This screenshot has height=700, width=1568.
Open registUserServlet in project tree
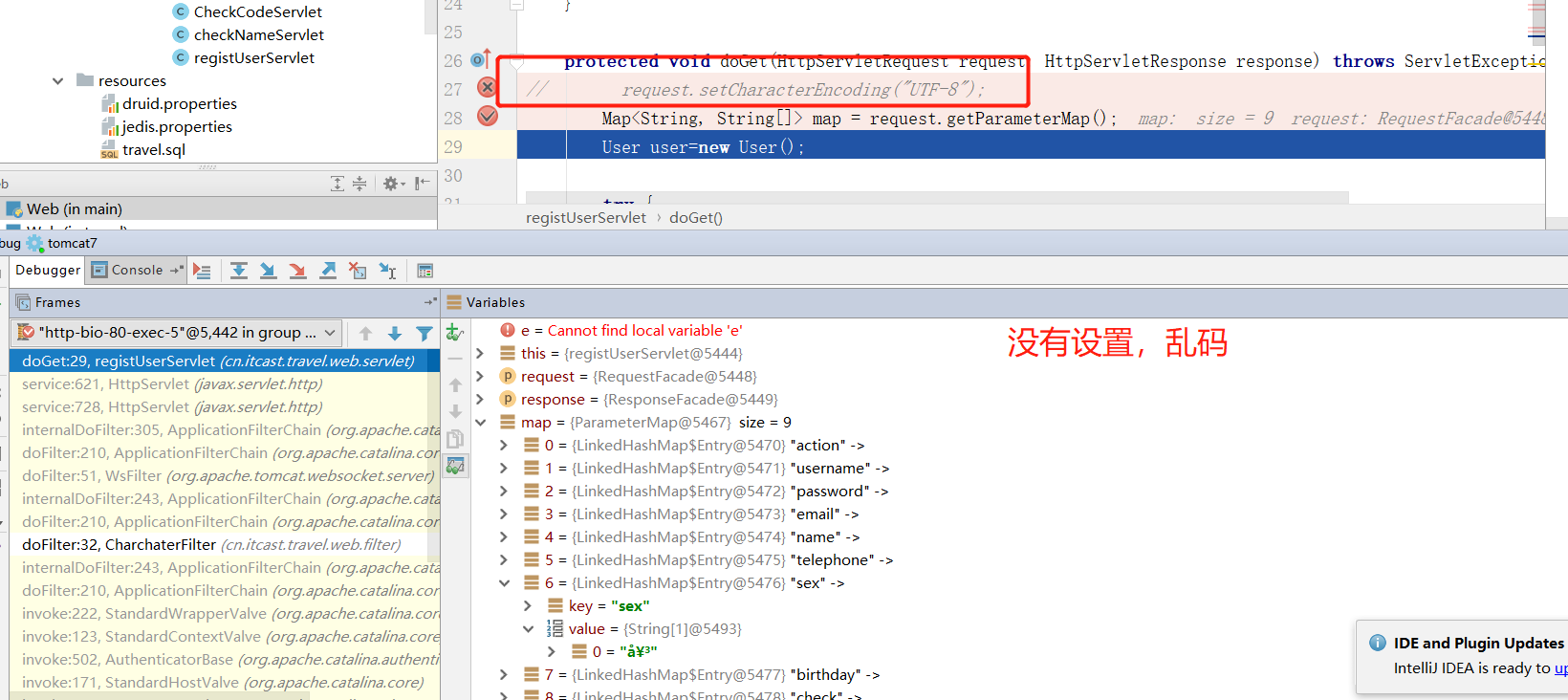(x=244, y=57)
